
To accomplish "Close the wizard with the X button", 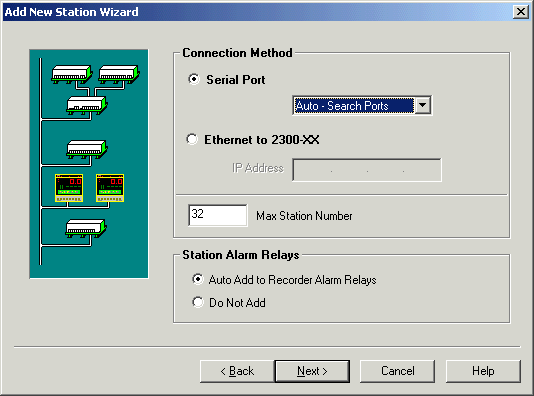I will [521, 12].
